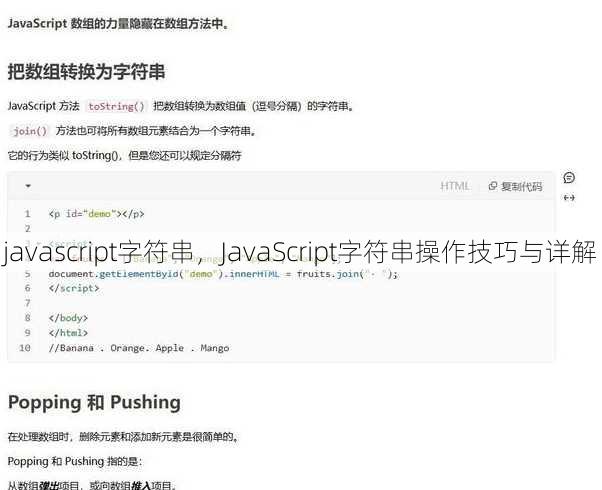Screen dimensions: 602x490
Task: Select code line 1 with p id demo
Action: 96,214
